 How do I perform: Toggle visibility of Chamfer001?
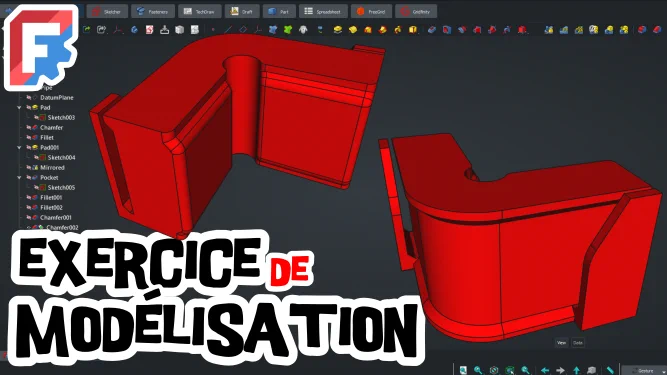pyautogui.click(x=29, y=218)
